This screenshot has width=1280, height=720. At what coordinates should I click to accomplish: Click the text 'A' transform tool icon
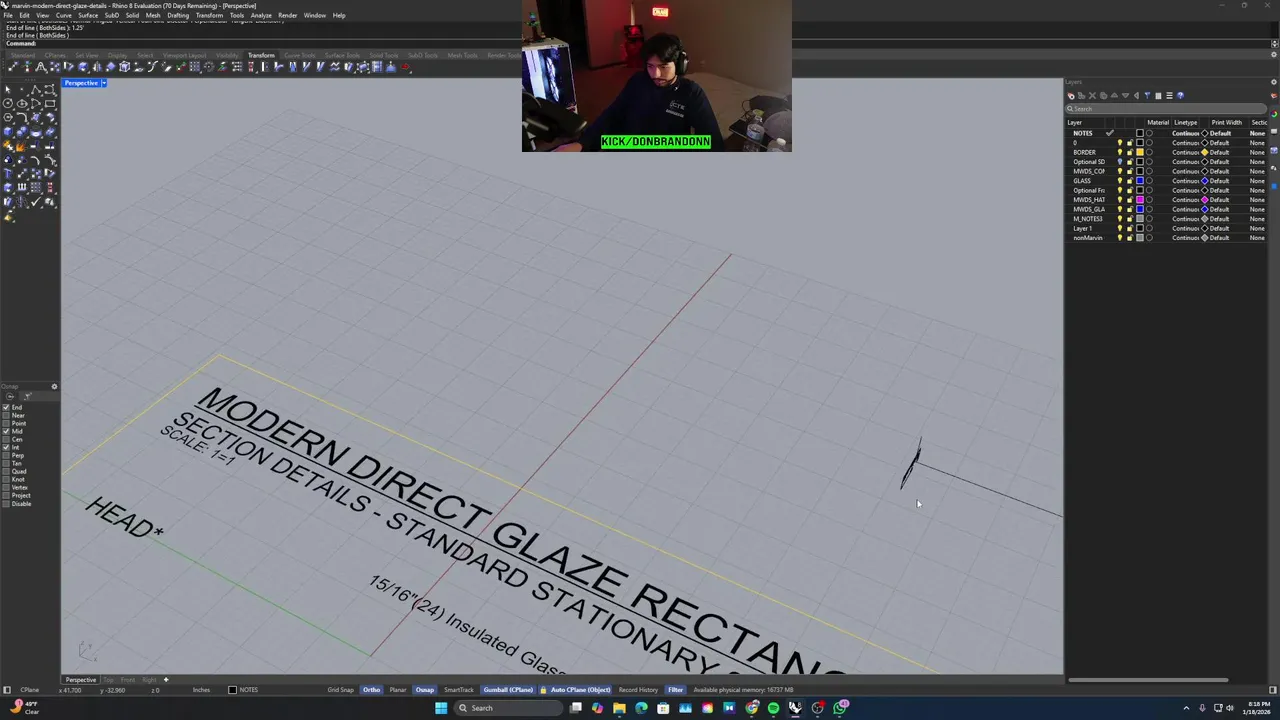point(40,67)
